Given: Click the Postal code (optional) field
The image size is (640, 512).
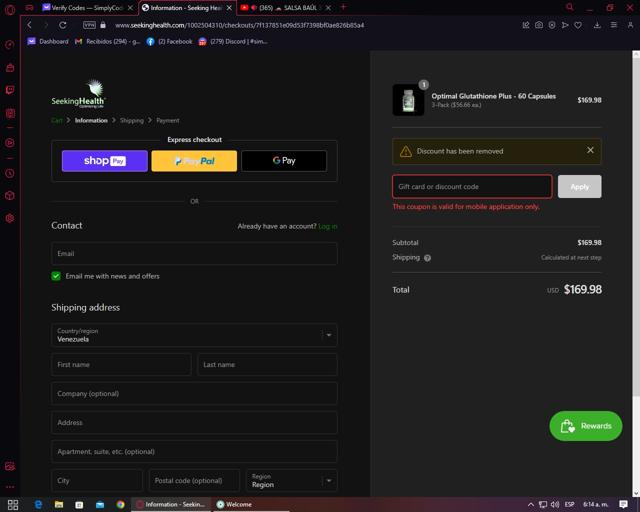Looking at the screenshot, I should point(194,481).
